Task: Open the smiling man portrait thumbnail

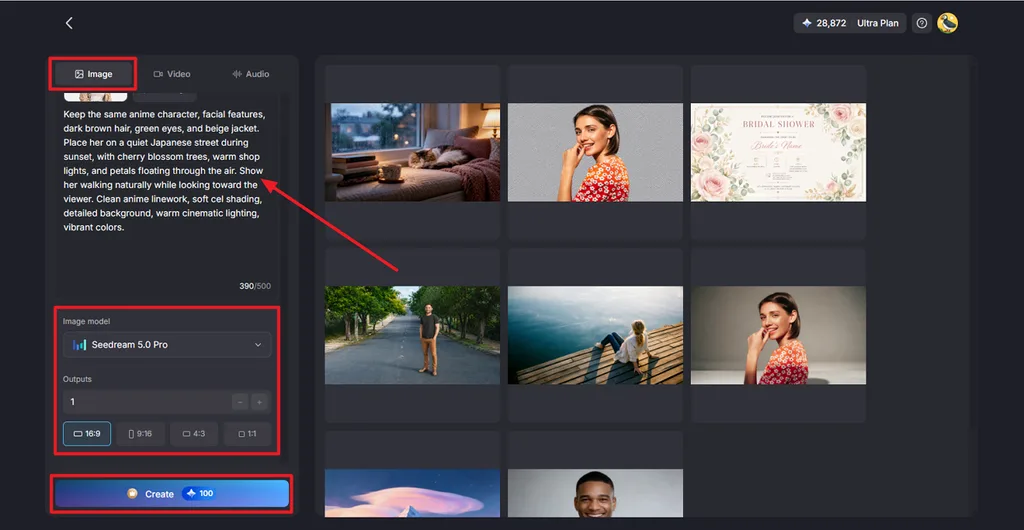Action: tap(596, 493)
